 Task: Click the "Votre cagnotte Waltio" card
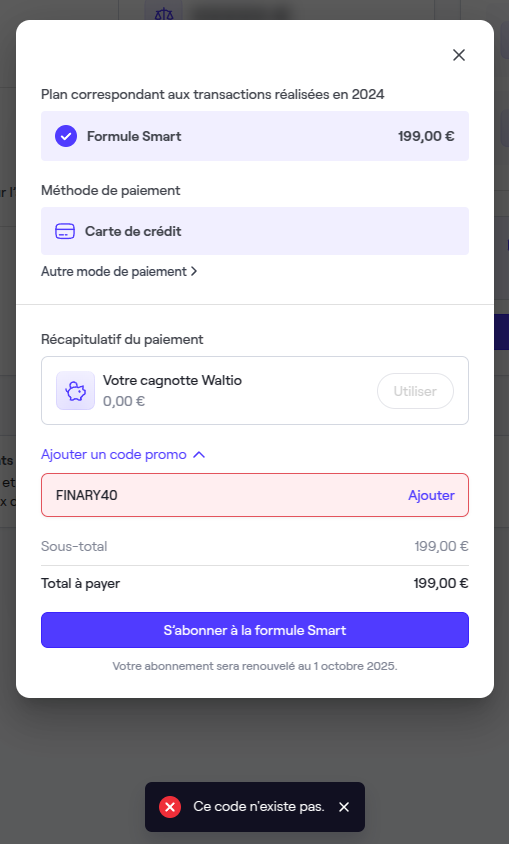click(x=254, y=391)
